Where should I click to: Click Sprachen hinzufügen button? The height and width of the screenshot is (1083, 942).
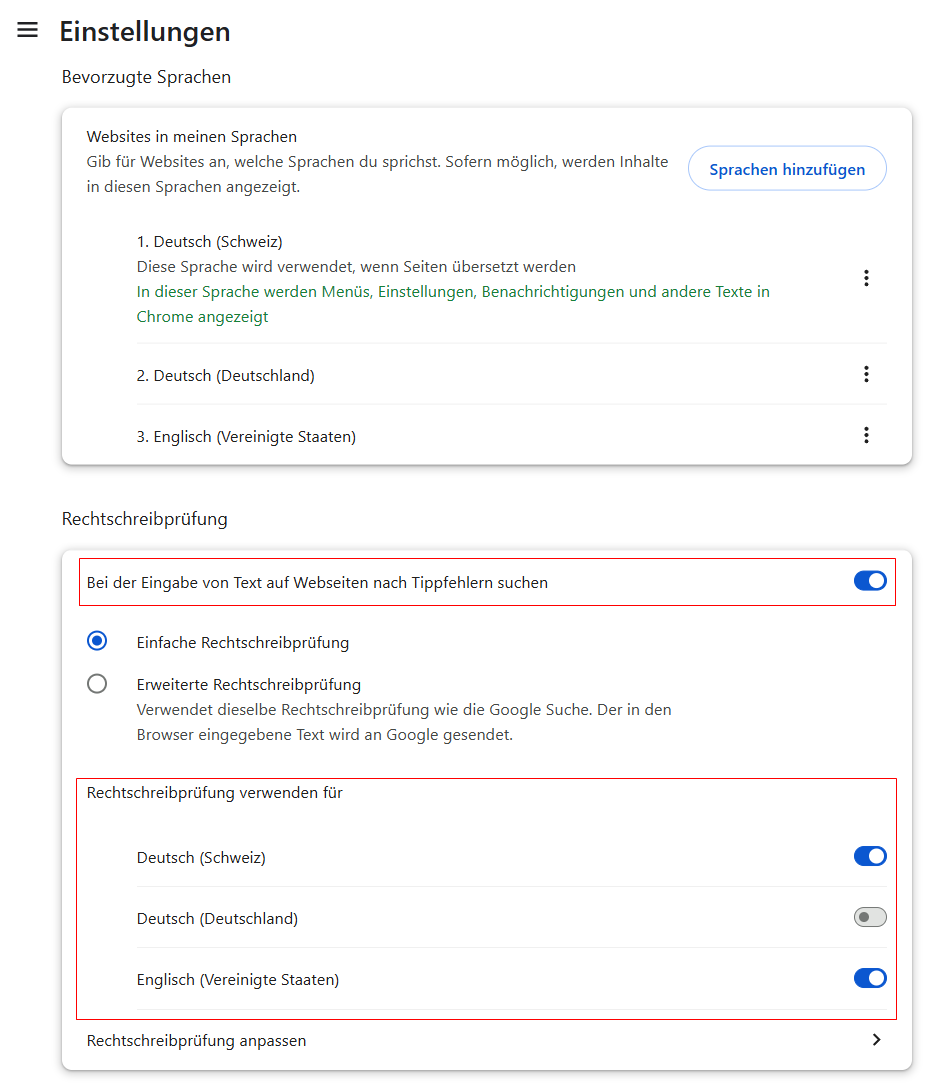787,169
